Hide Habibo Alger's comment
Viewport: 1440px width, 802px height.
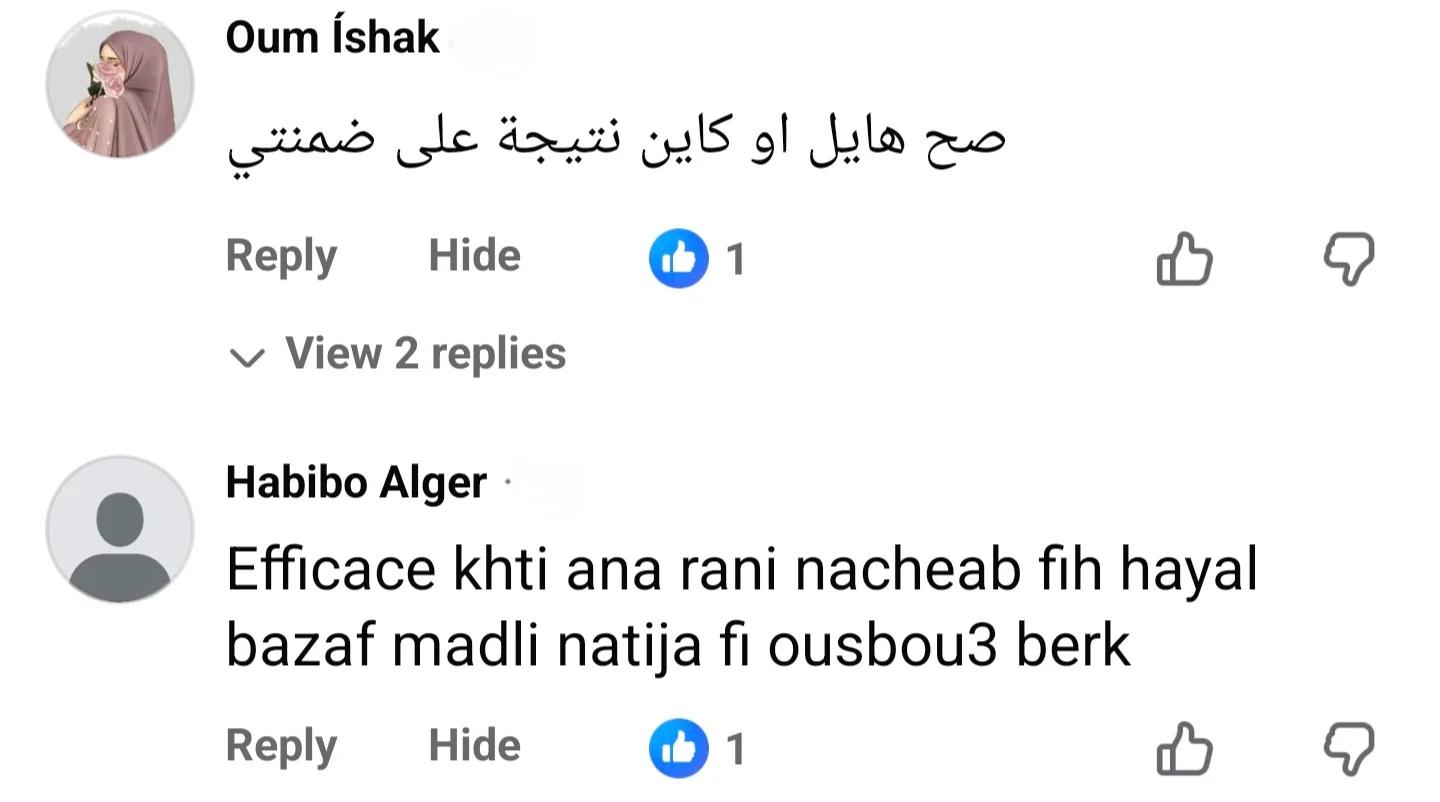(474, 747)
